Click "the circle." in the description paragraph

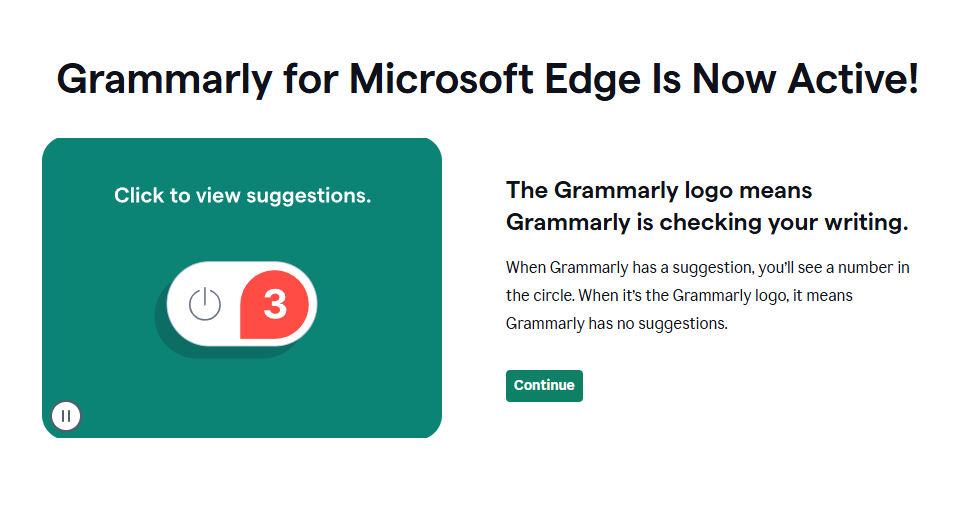pyautogui.click(x=535, y=296)
